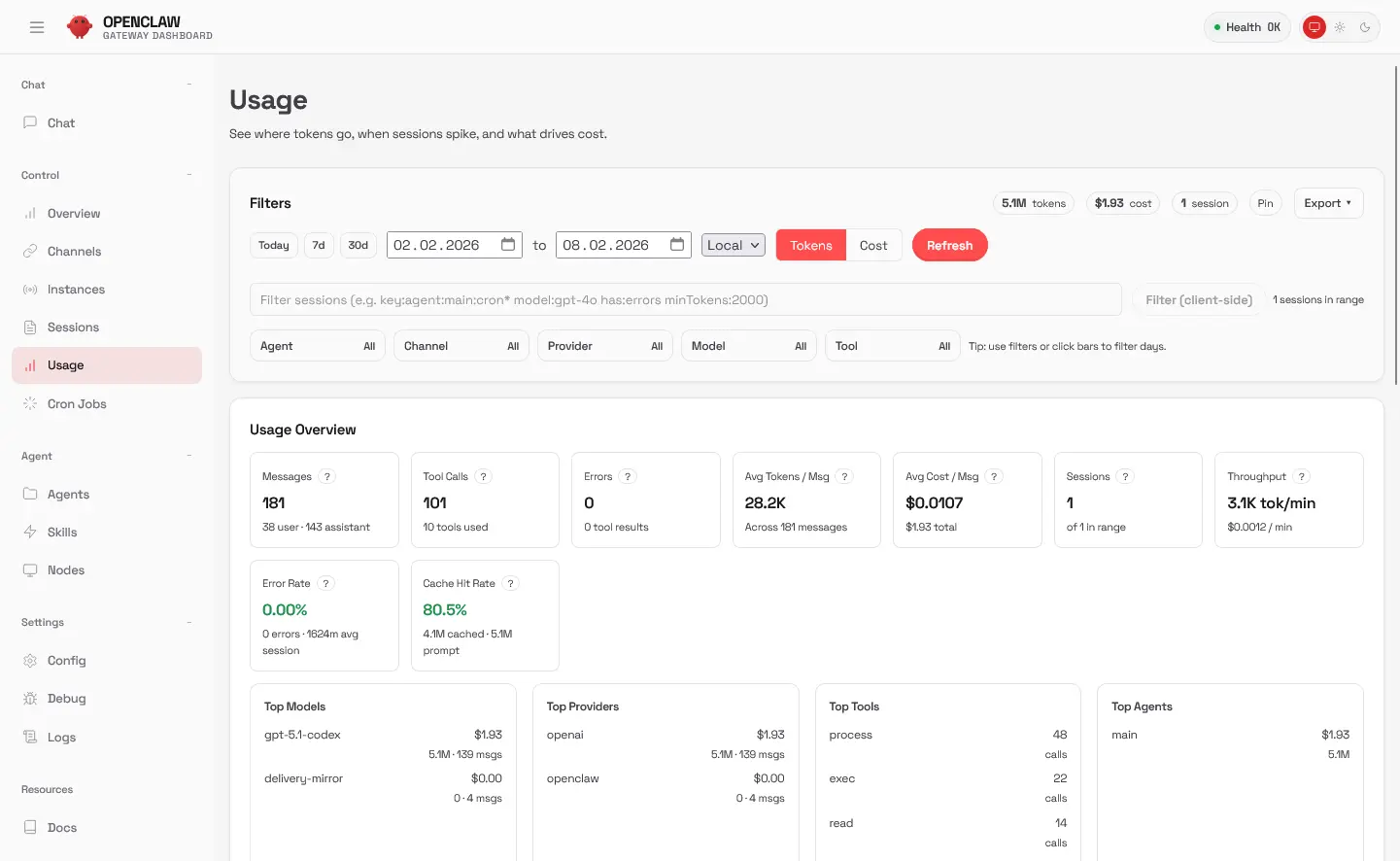Click the Filter sessions text field
Image resolution: width=1400 pixels, height=861 pixels.
685,300
